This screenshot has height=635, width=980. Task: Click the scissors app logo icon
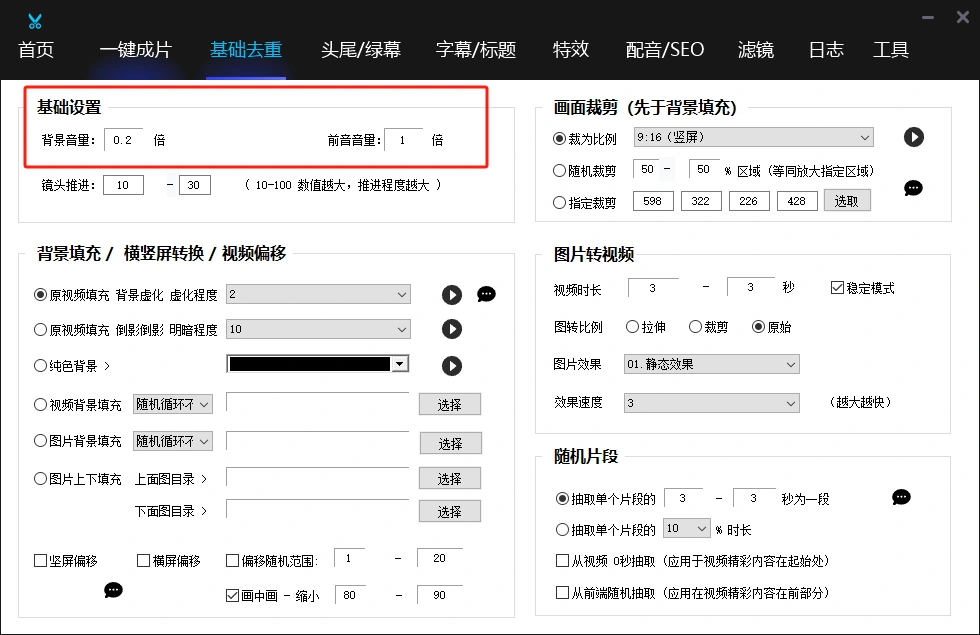coord(35,21)
